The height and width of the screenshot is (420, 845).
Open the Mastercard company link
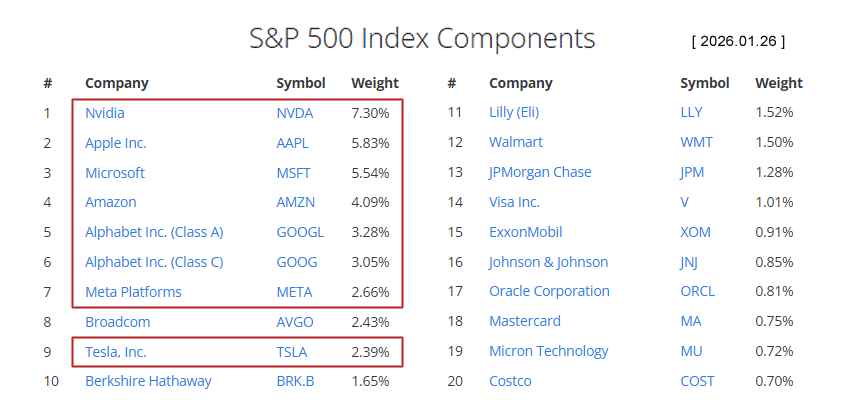tap(525, 322)
